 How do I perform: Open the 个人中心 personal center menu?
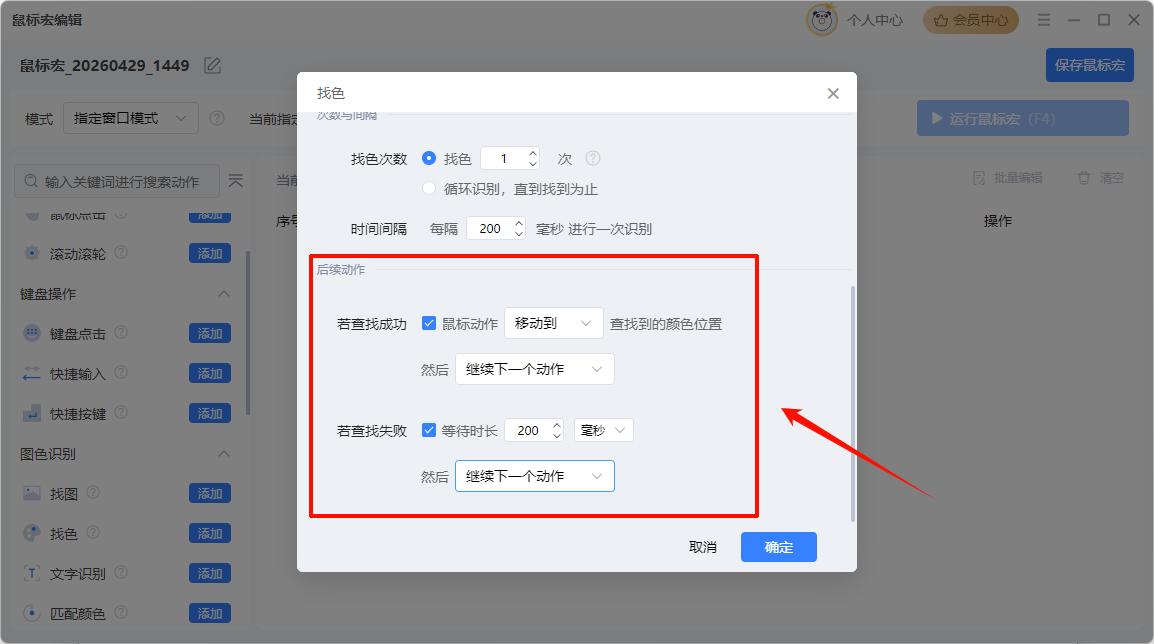(874, 19)
